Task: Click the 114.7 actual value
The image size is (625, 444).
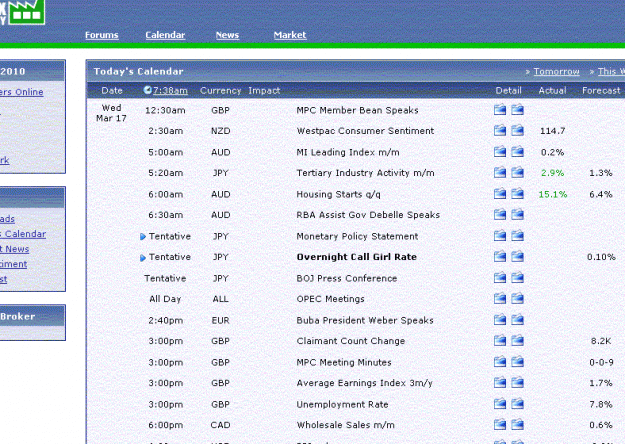Action: [x=552, y=131]
